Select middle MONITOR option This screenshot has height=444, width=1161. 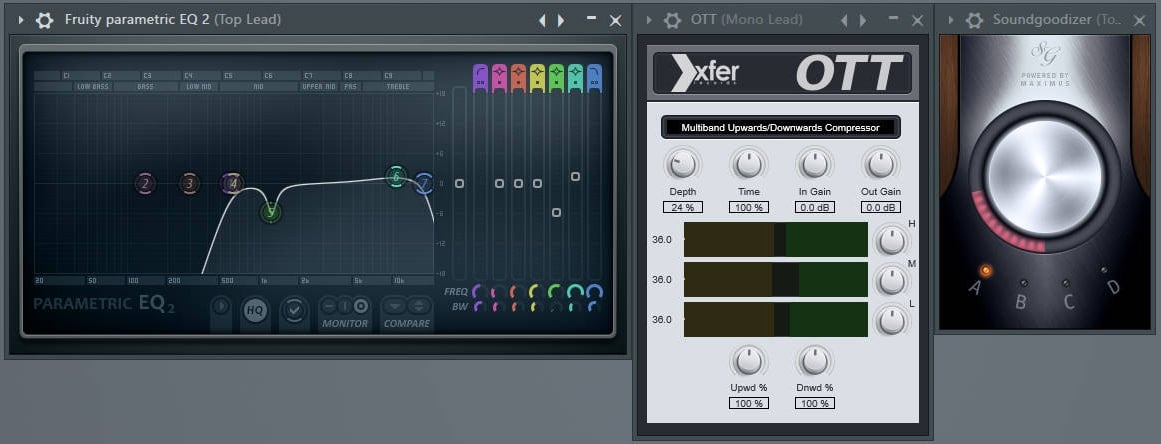(x=345, y=306)
